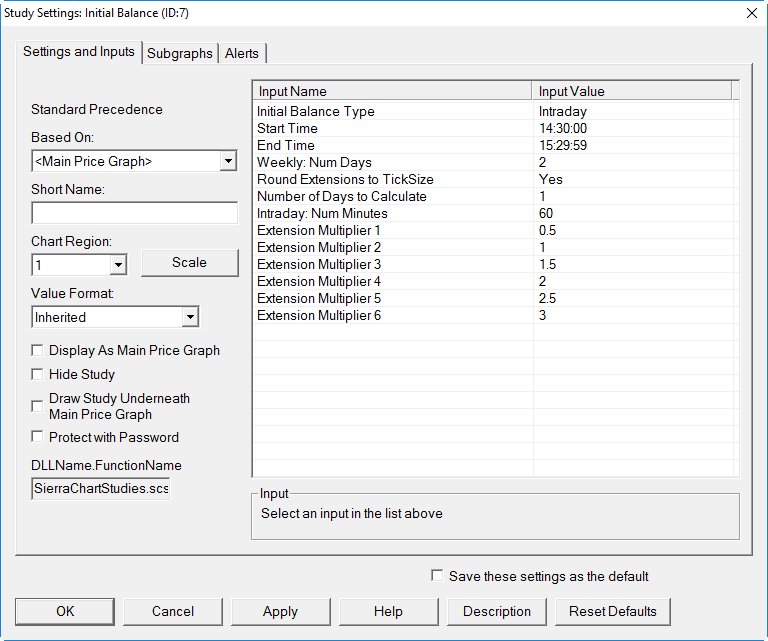
Task: Select Round Extensions to TickSize row
Action: 494,179
